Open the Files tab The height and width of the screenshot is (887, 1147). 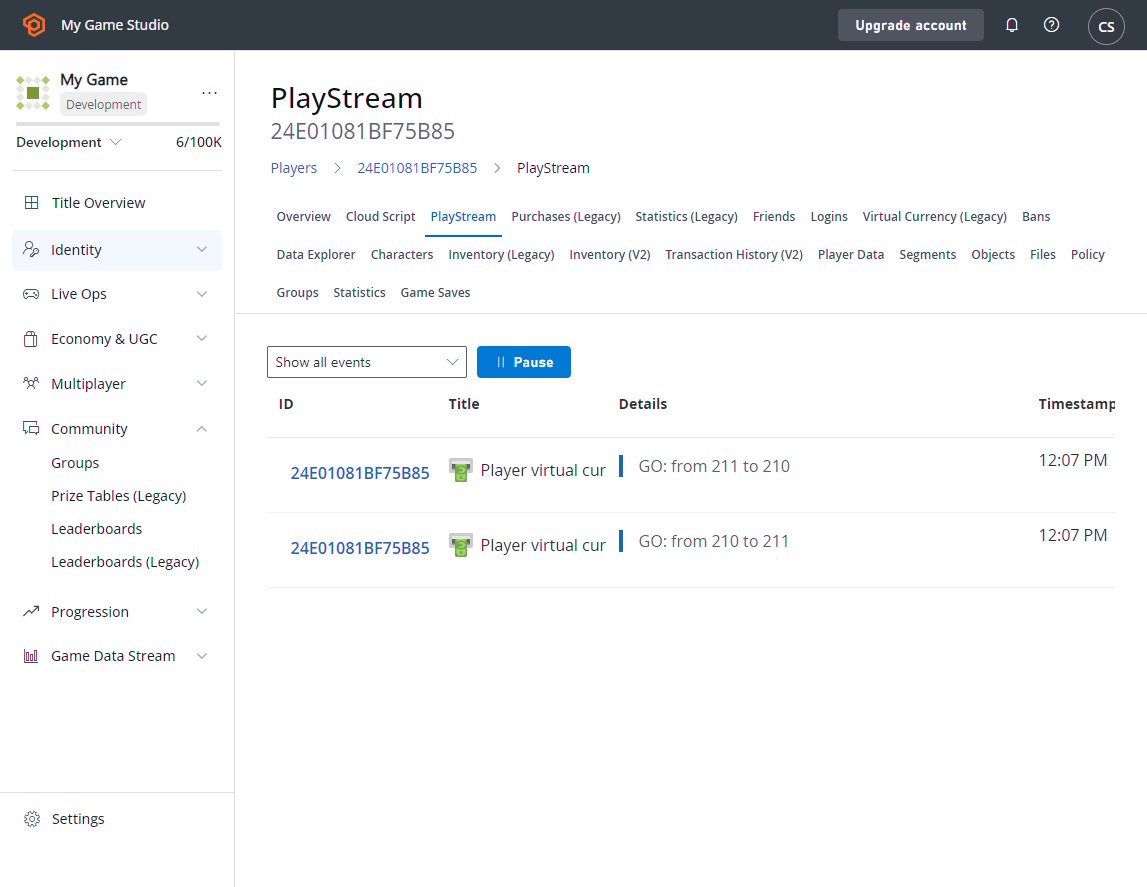point(1042,254)
